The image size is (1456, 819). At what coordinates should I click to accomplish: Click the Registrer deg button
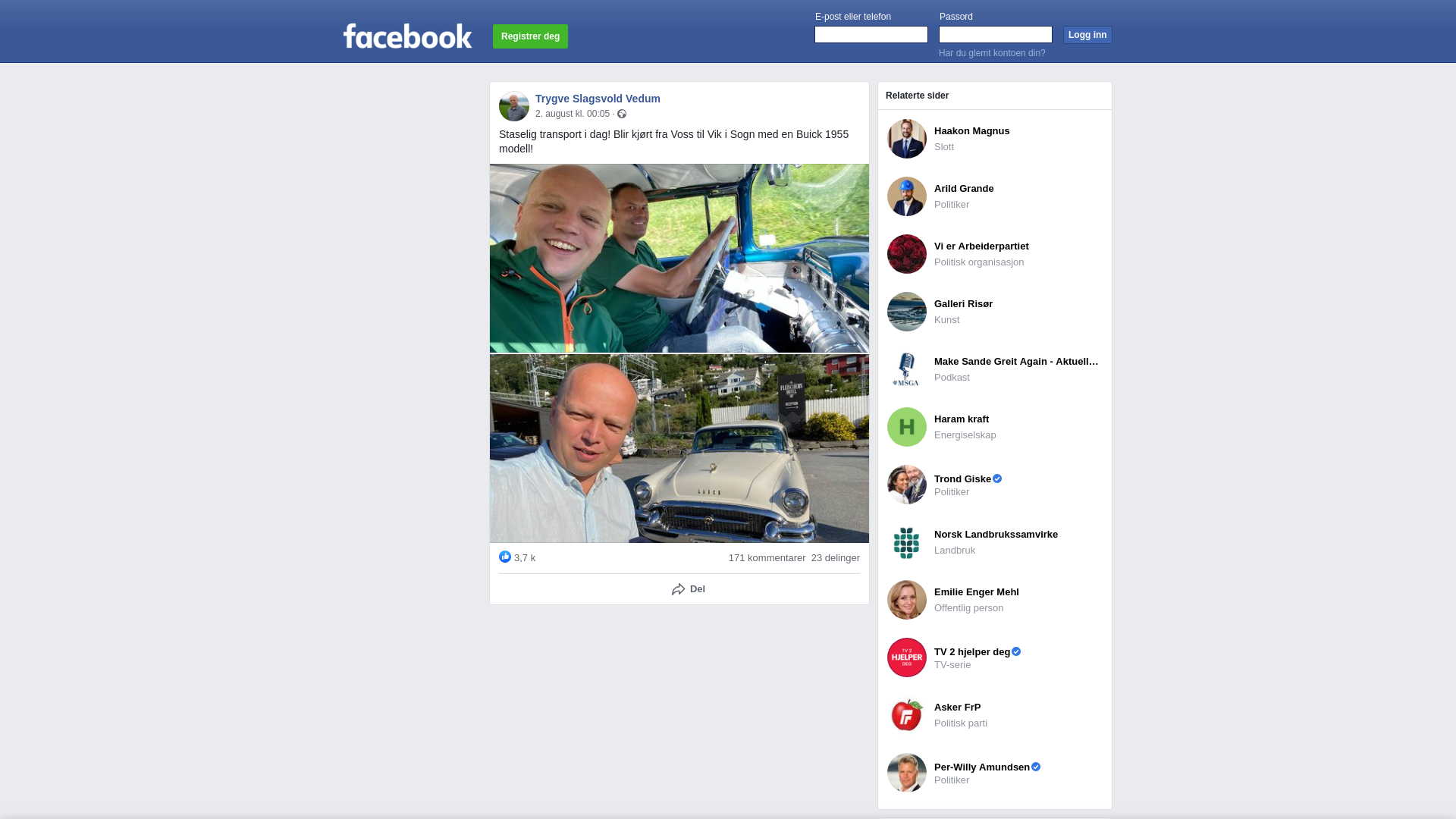(530, 36)
